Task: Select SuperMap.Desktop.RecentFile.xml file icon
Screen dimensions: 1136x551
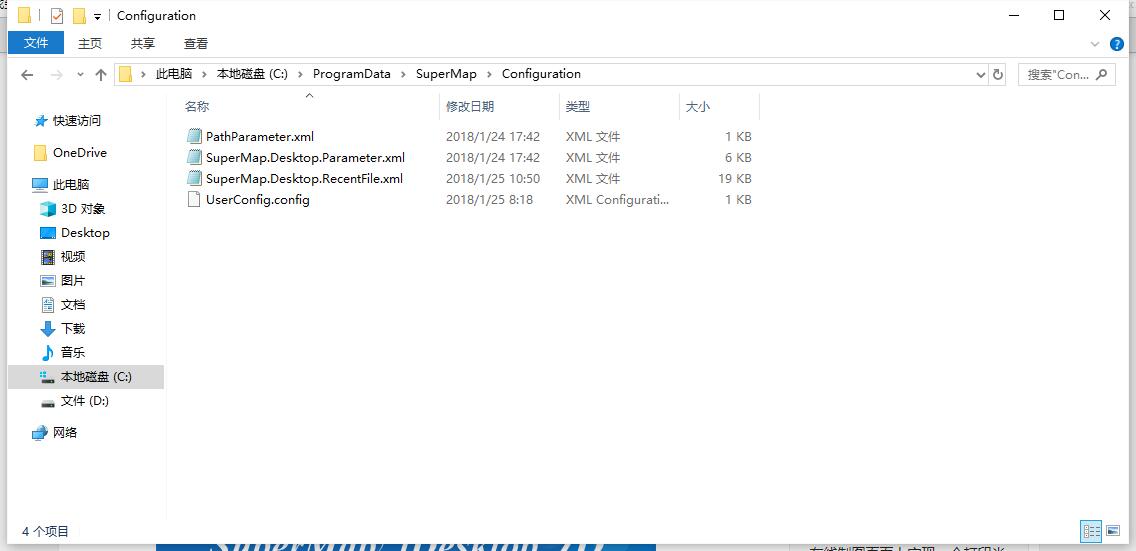Action: tap(193, 178)
